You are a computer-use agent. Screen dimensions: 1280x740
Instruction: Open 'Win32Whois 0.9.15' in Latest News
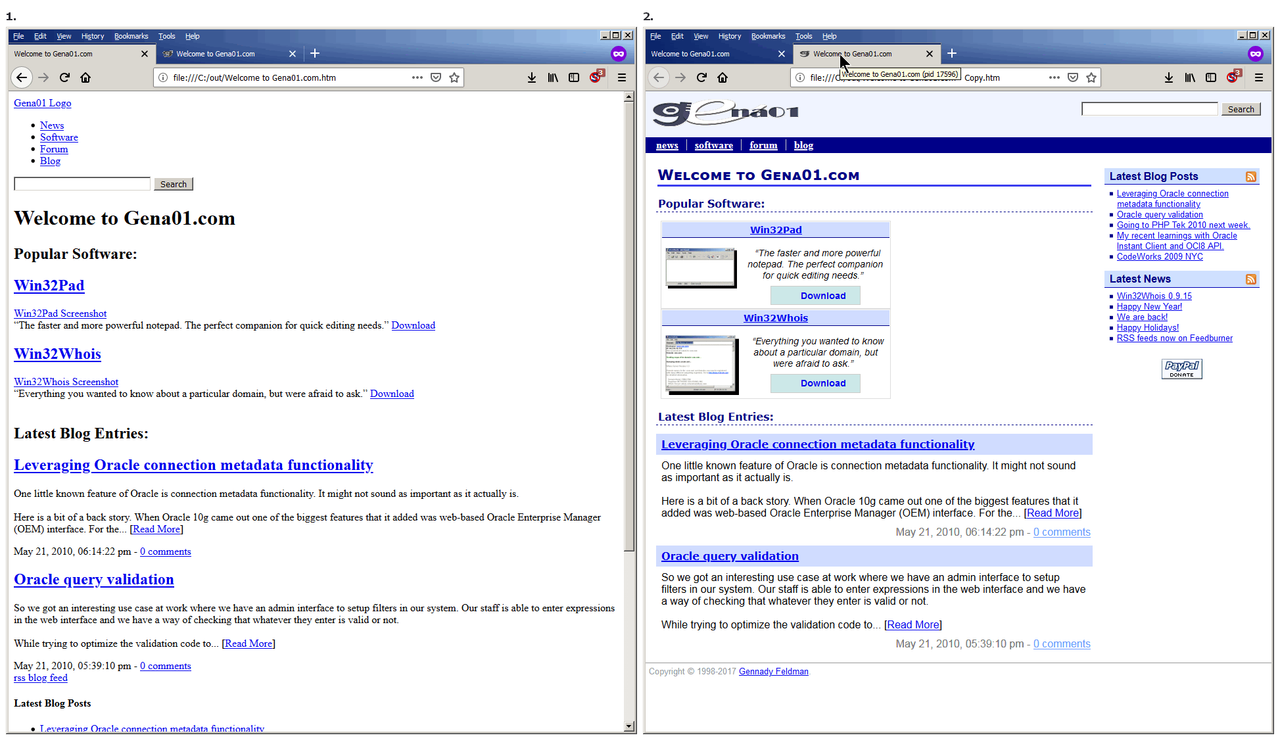(x=1154, y=296)
